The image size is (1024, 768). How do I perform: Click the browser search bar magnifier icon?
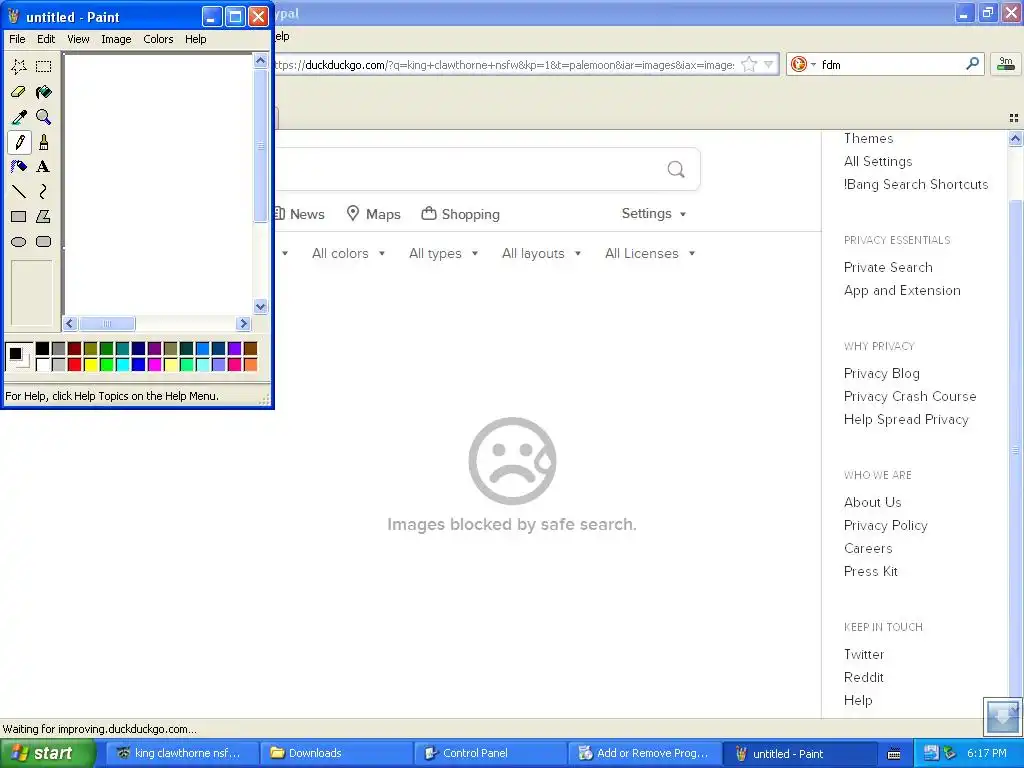[x=972, y=64]
